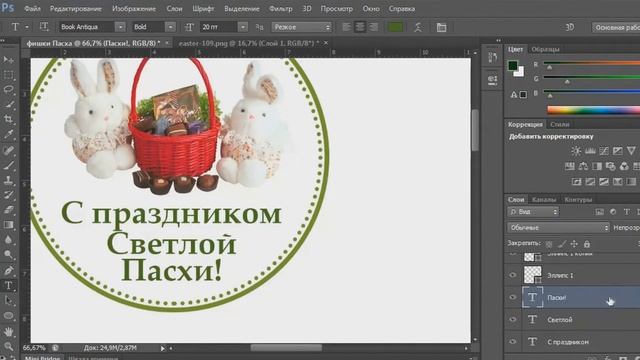Click the canvas horizontal scrollbar

click(x=286, y=348)
